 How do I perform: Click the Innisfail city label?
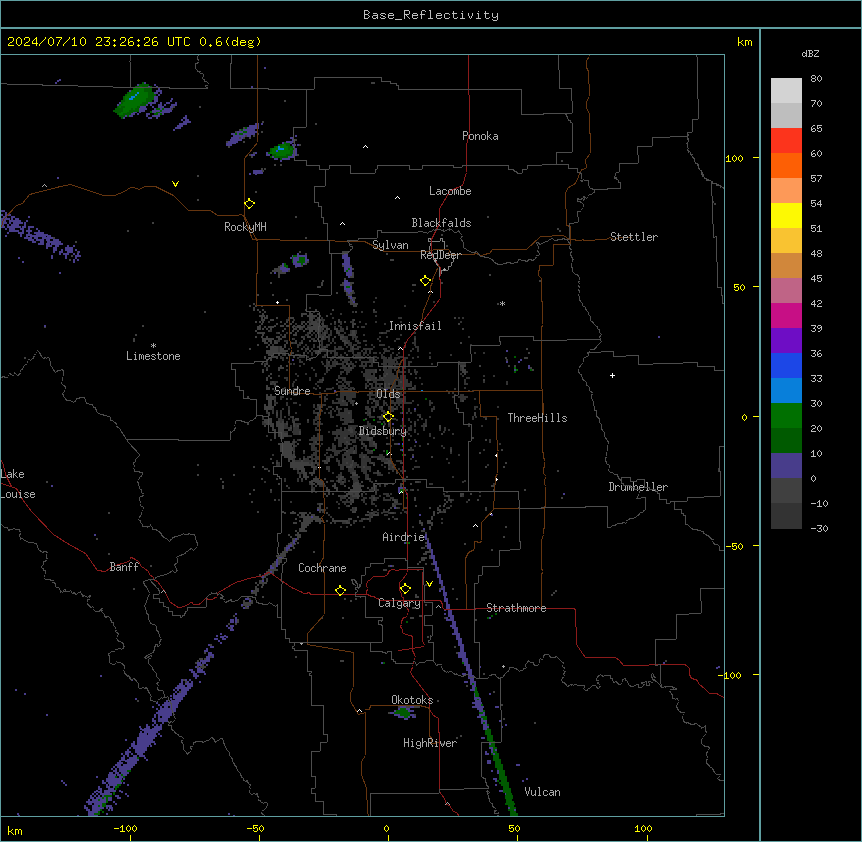[415, 326]
